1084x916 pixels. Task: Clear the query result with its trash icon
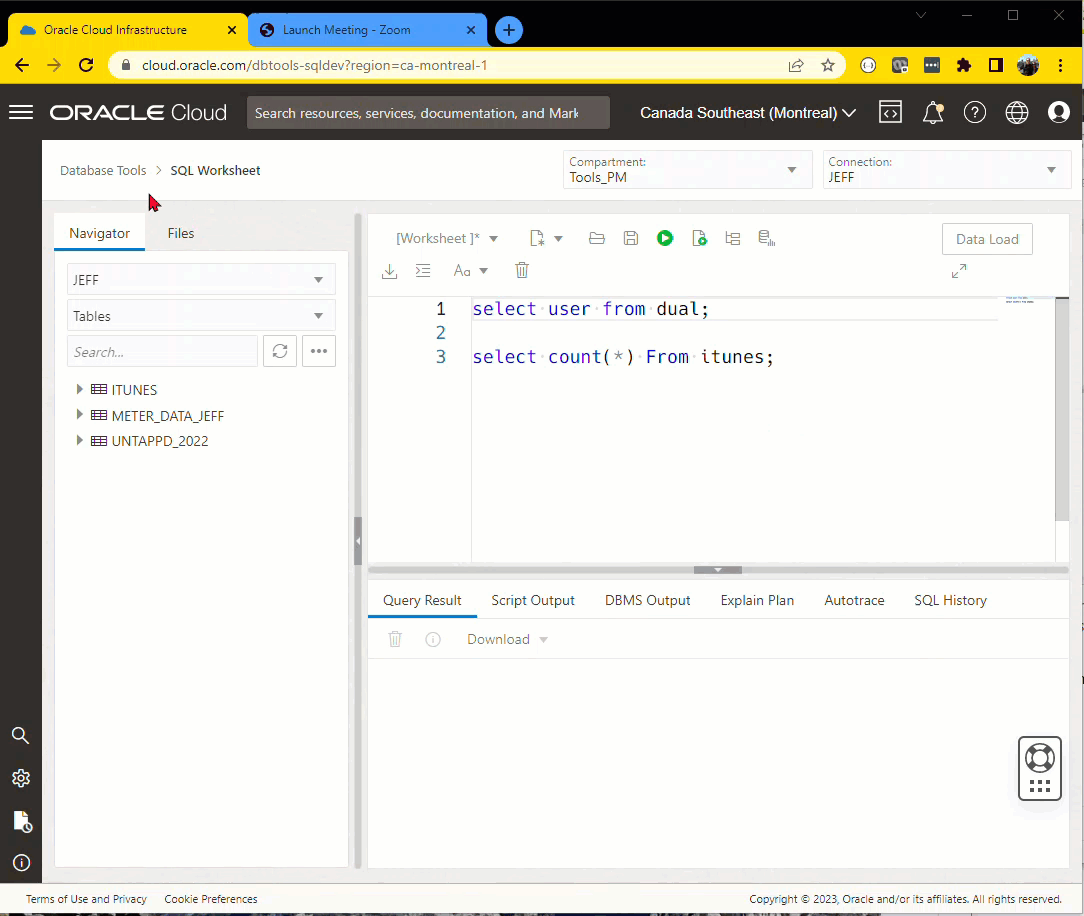point(395,639)
